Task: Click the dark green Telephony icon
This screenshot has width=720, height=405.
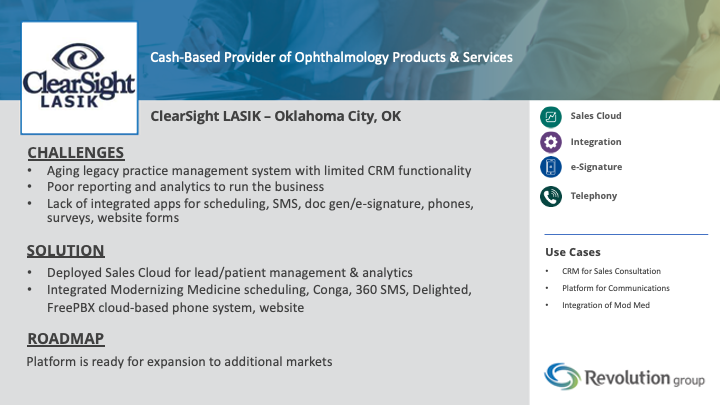Action: [551, 197]
